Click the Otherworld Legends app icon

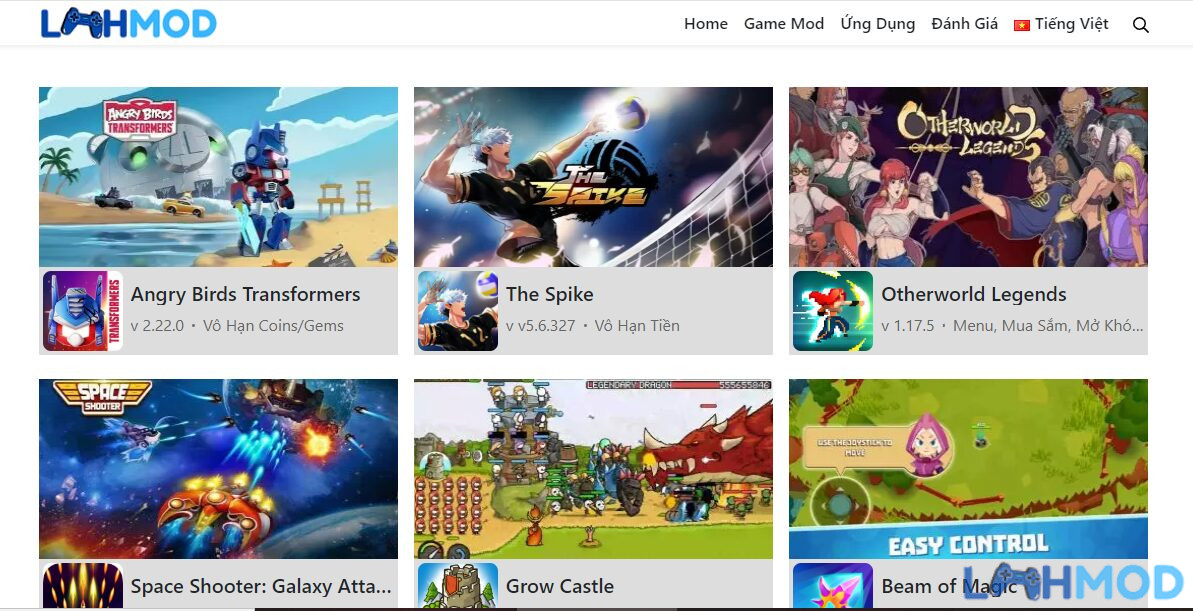tap(833, 310)
